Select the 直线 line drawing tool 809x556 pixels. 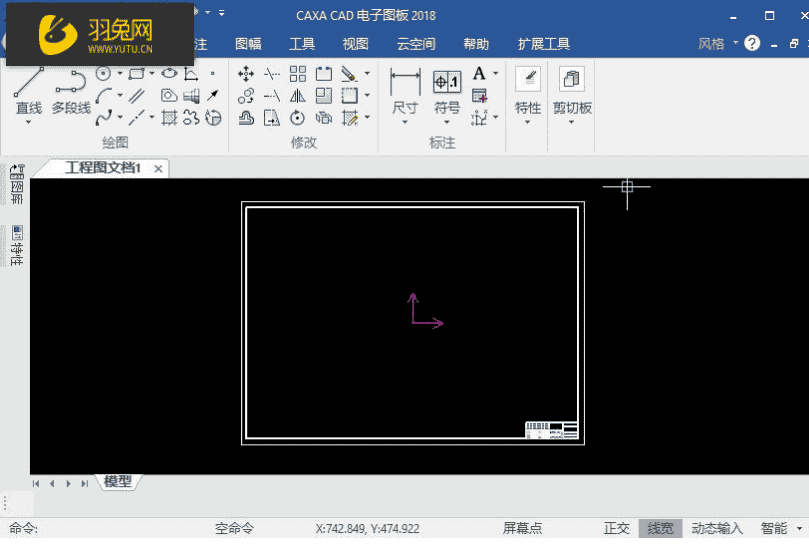point(29,90)
